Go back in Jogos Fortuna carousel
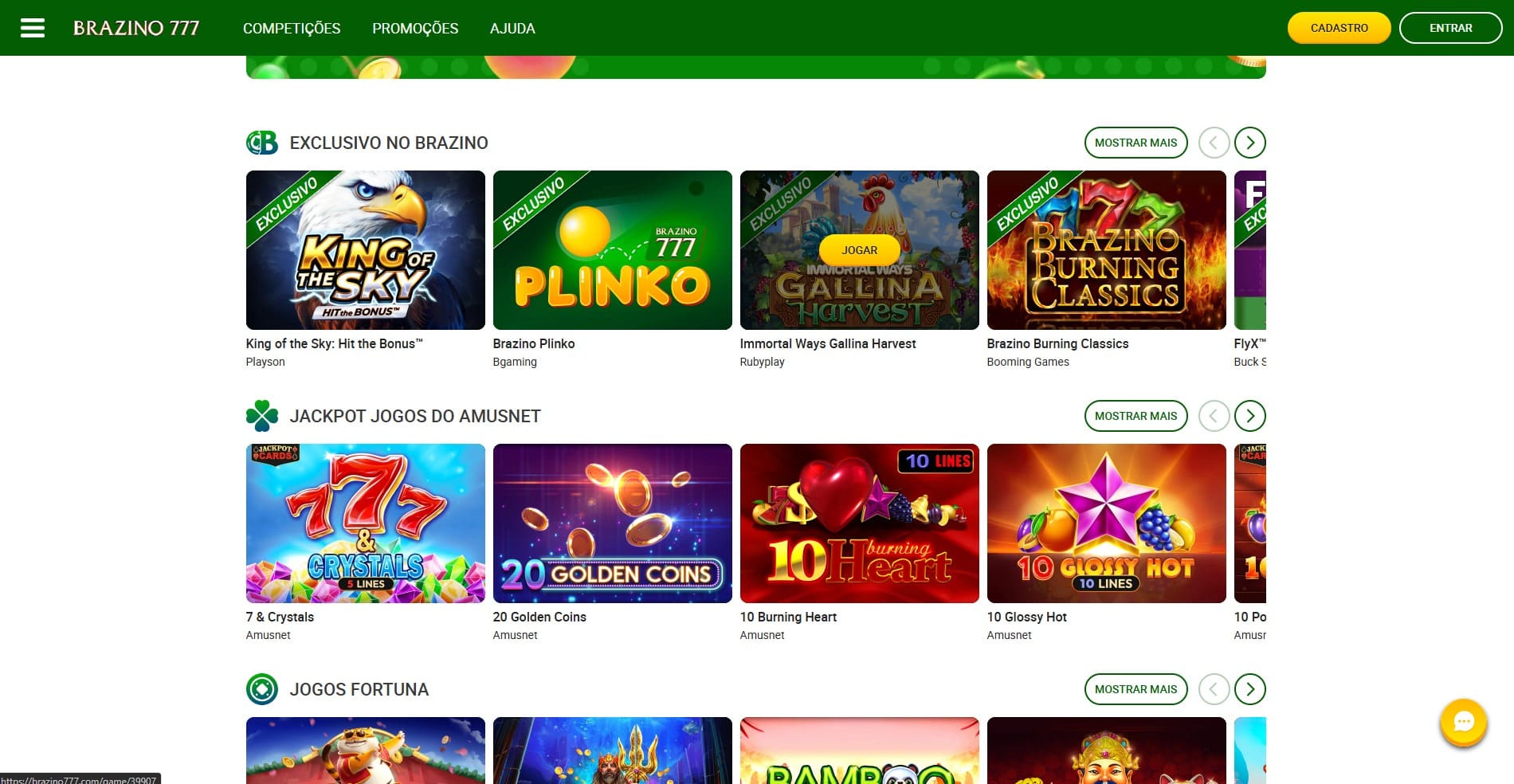The width and height of the screenshot is (1514, 784). [1214, 689]
